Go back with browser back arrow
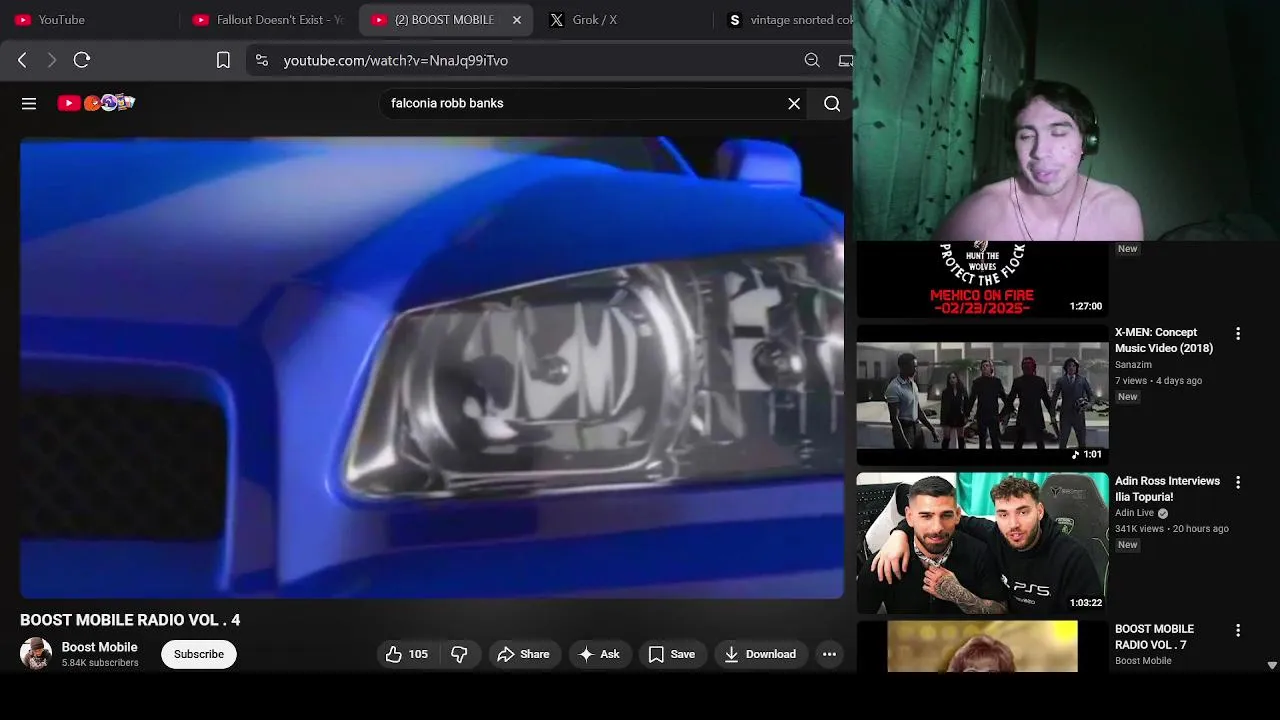 tap(22, 60)
